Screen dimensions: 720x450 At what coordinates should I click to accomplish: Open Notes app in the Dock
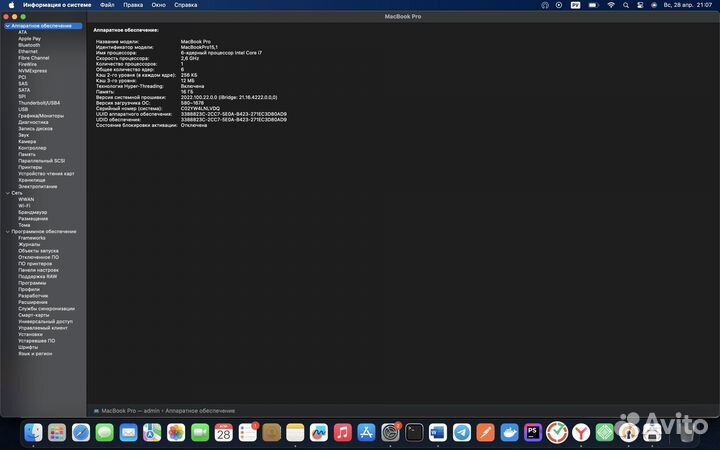tap(295, 432)
